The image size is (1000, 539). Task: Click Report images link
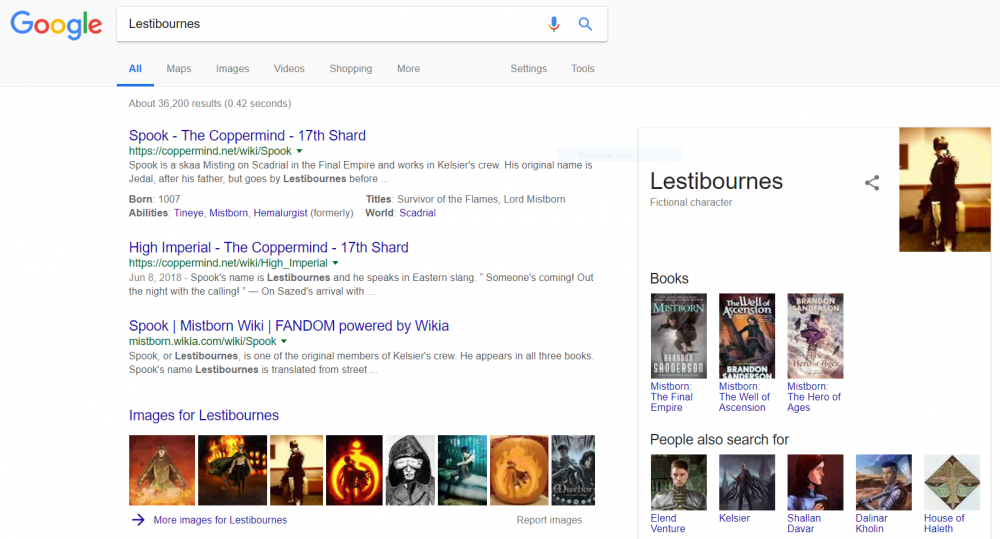tap(549, 520)
